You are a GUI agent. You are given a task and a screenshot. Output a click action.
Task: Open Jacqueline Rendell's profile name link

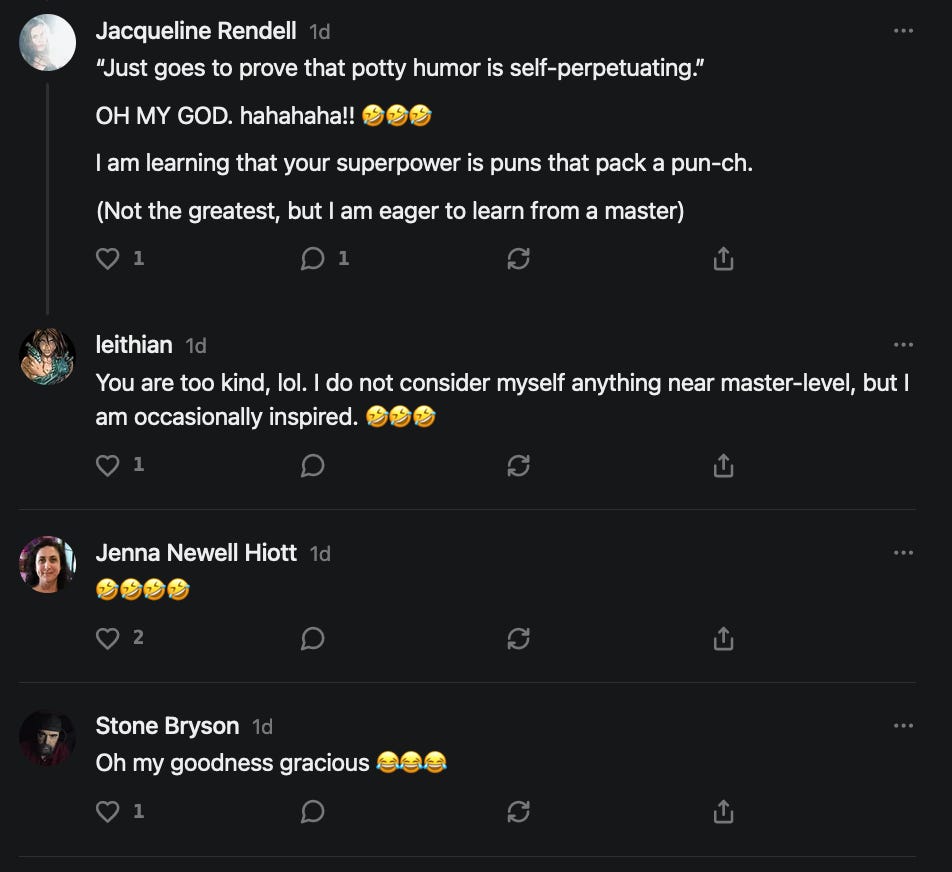196,31
